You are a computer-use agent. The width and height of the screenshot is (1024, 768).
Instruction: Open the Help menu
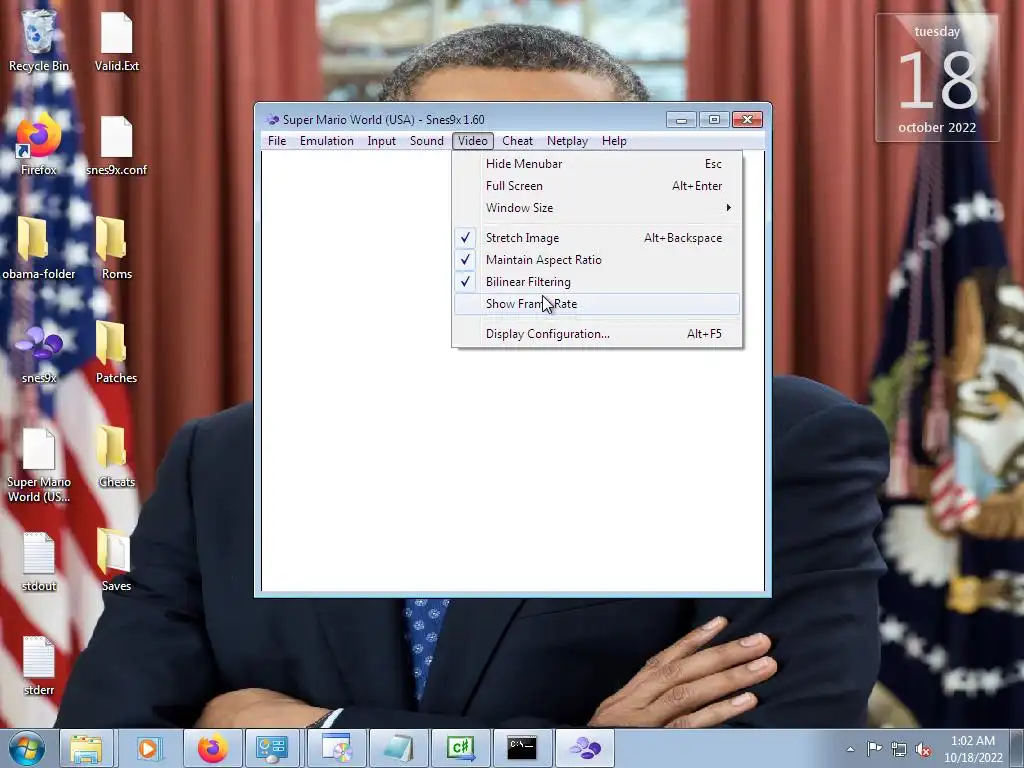614,141
